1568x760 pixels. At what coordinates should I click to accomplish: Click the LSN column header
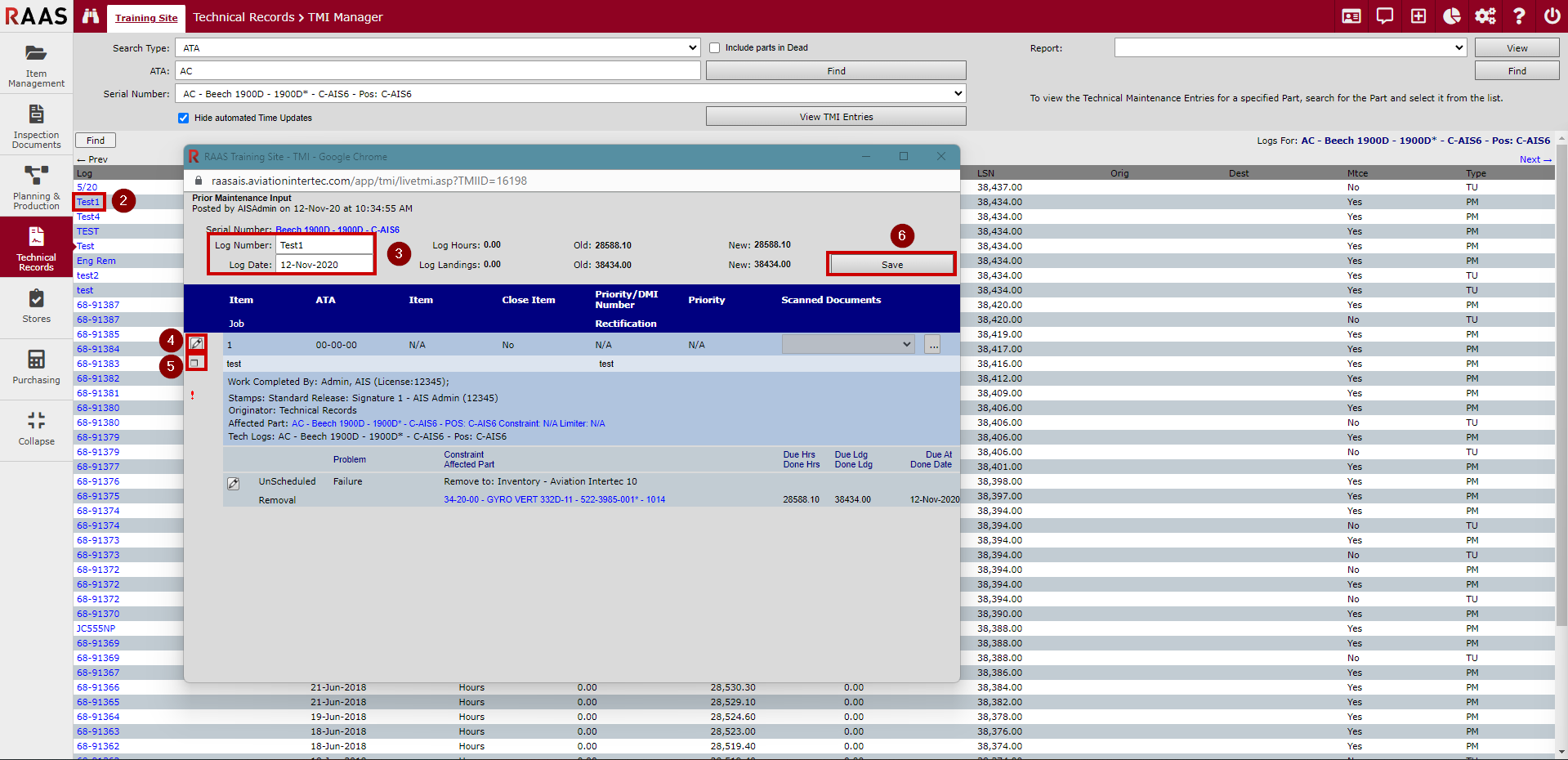click(986, 173)
